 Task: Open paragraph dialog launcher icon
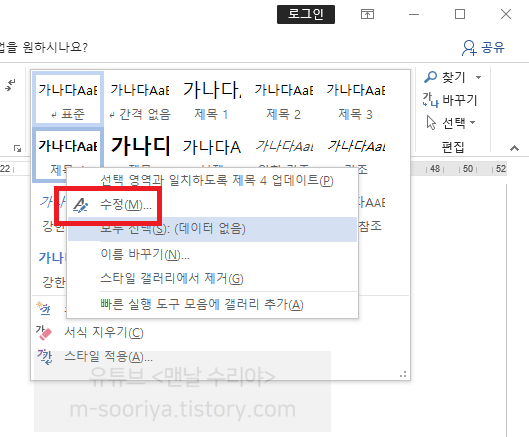pyautogui.click(x=17, y=148)
